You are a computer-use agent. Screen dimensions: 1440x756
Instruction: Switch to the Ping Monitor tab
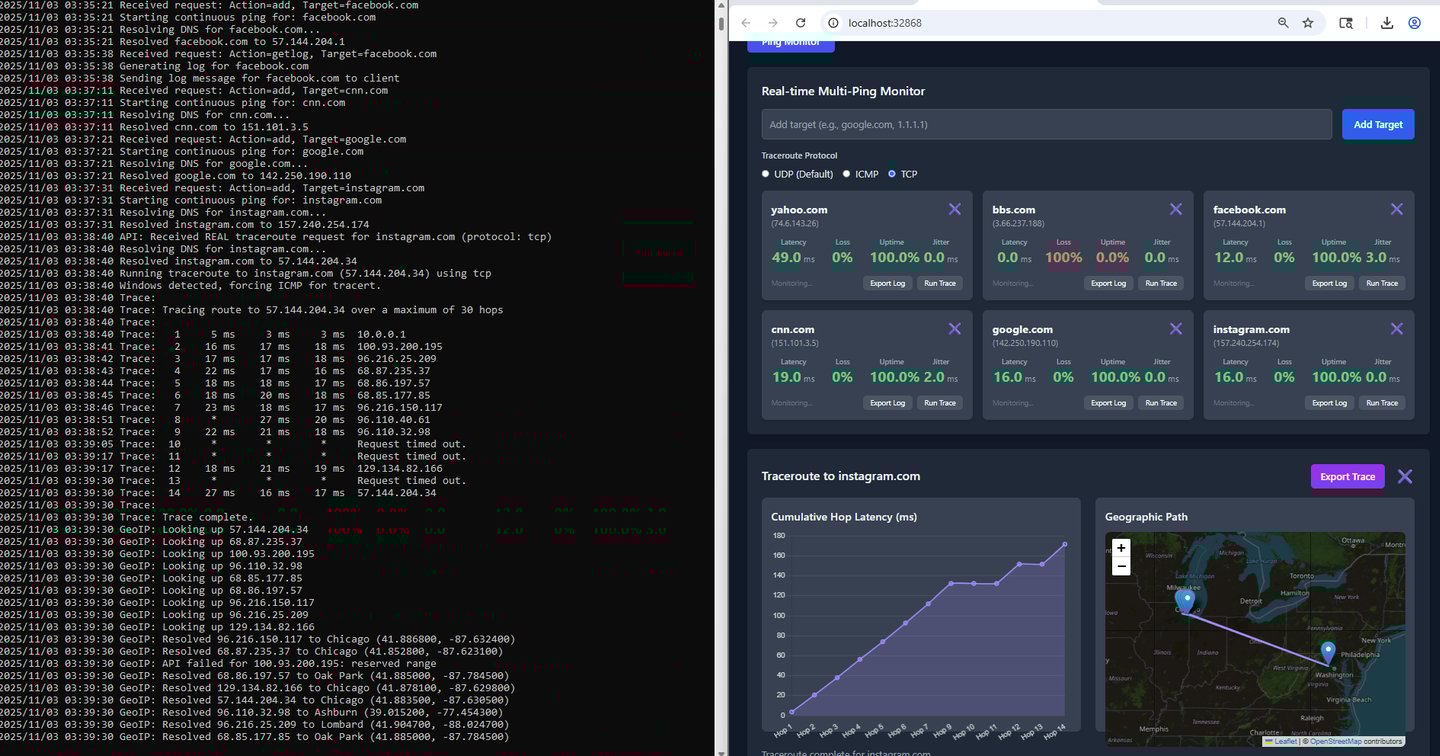(790, 42)
